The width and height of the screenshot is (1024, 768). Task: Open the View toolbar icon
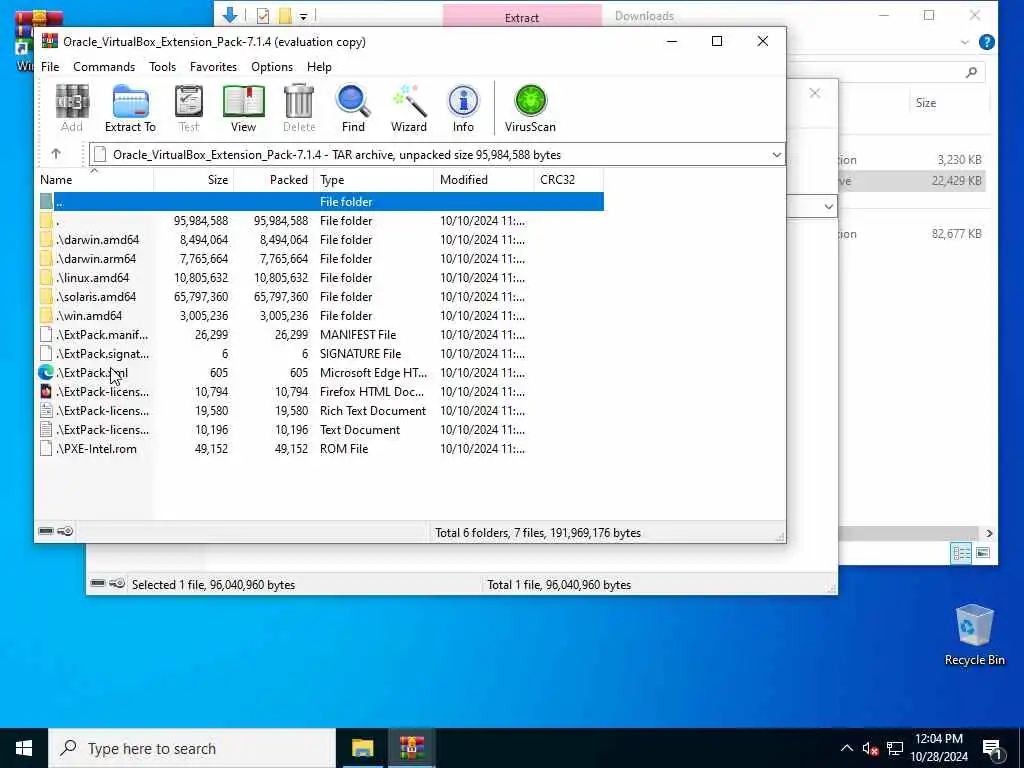point(244,108)
